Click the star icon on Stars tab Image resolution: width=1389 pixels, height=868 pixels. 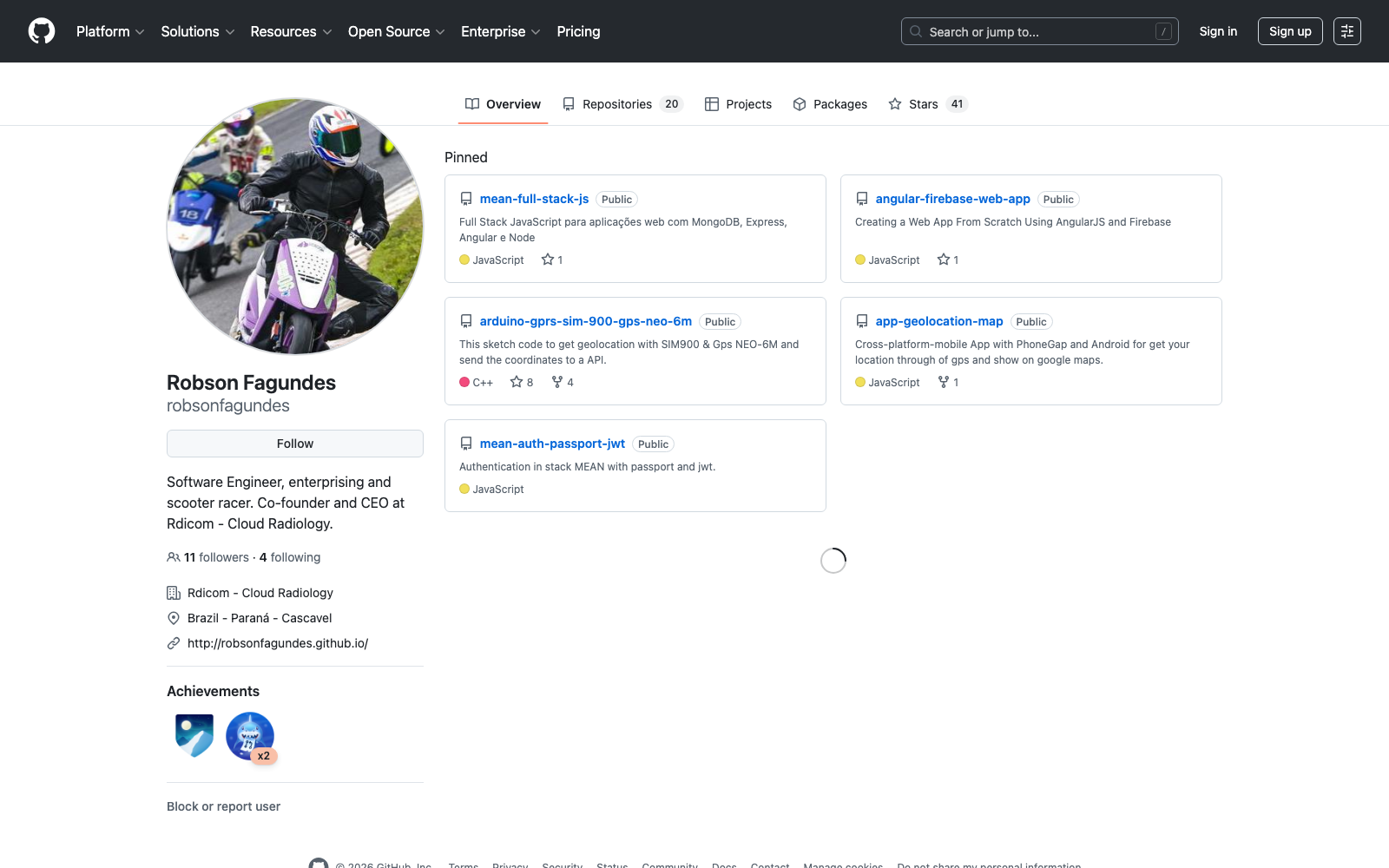pos(895,104)
